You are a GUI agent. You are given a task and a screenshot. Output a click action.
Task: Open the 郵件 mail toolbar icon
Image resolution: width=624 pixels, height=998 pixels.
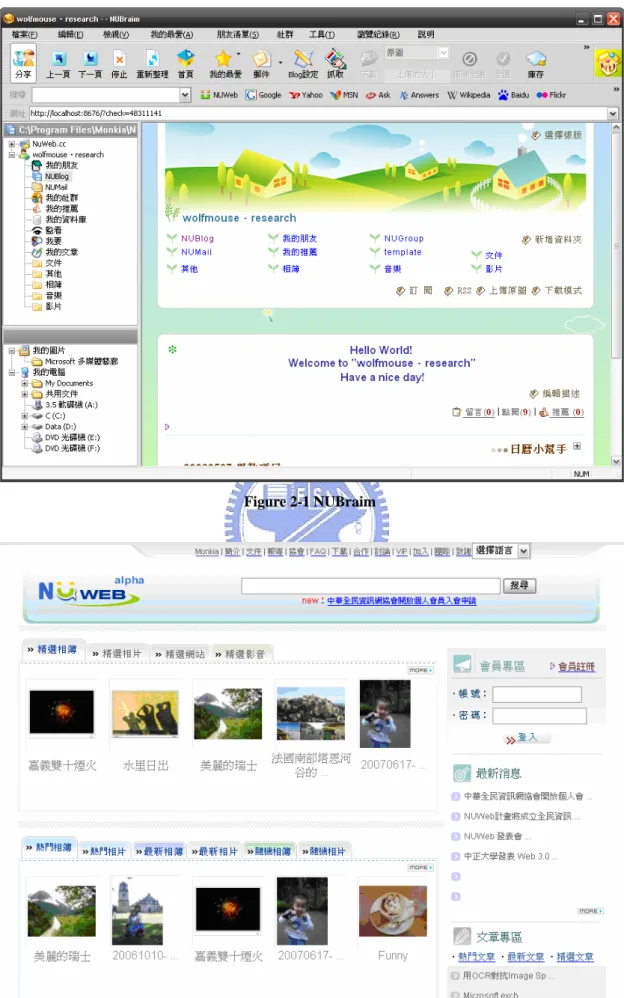[x=261, y=59]
